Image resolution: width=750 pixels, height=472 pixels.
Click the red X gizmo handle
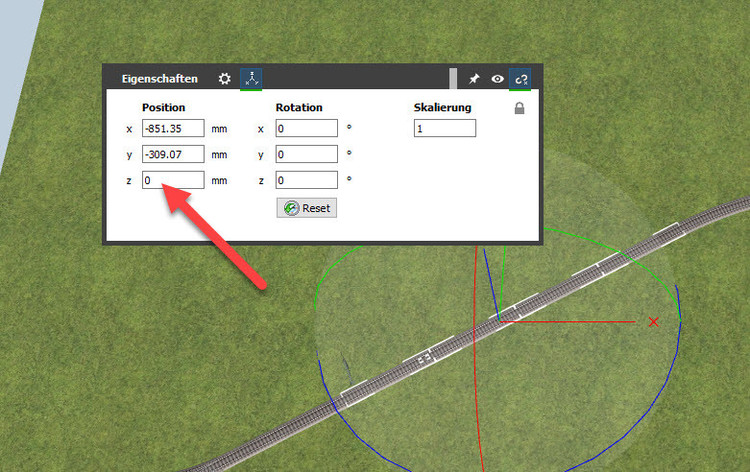[653, 322]
